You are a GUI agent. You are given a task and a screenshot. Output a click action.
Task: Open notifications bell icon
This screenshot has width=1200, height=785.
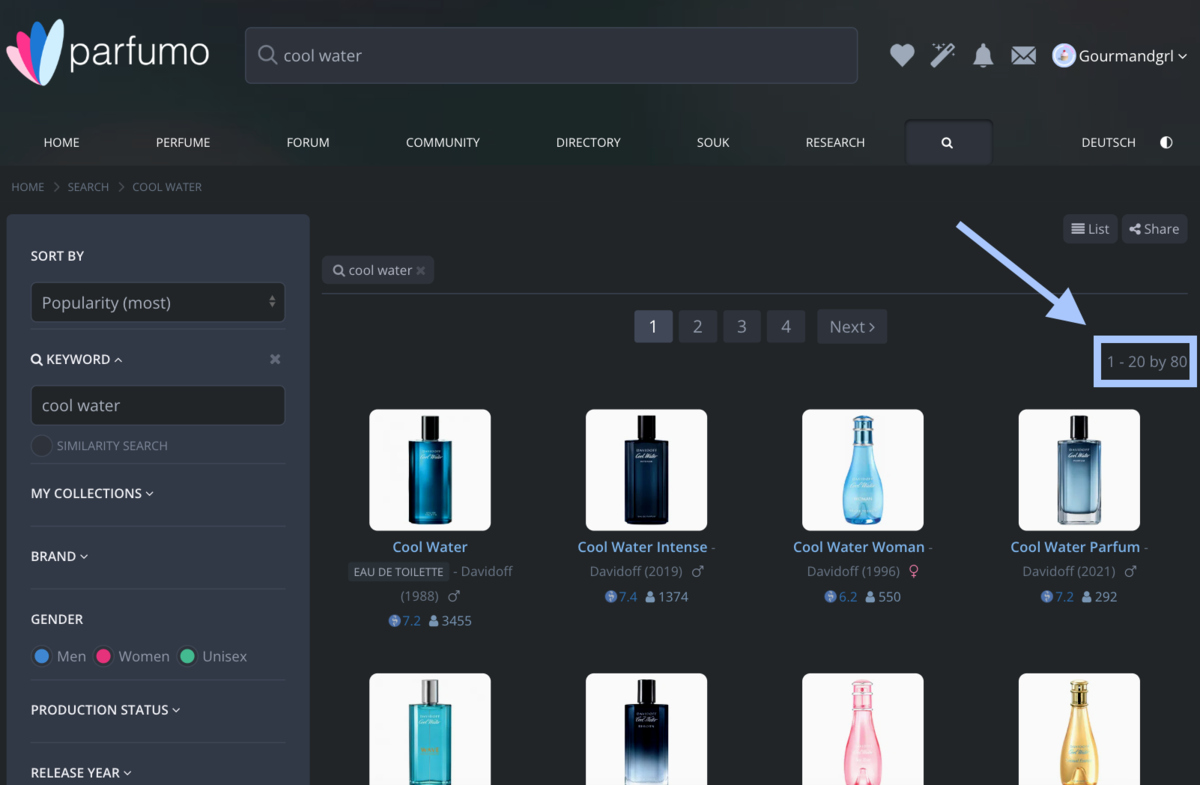tap(983, 56)
